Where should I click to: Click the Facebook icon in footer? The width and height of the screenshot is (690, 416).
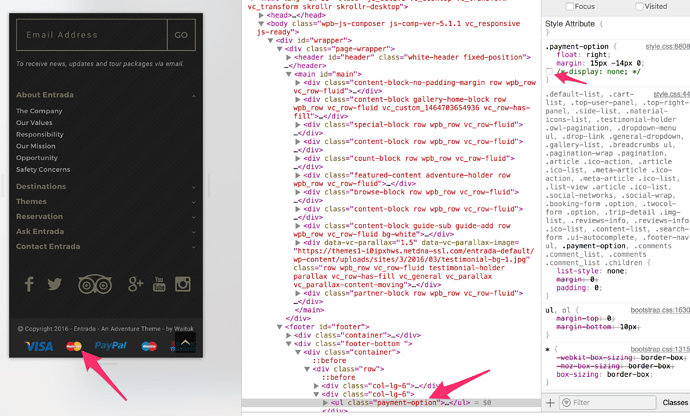[29, 284]
